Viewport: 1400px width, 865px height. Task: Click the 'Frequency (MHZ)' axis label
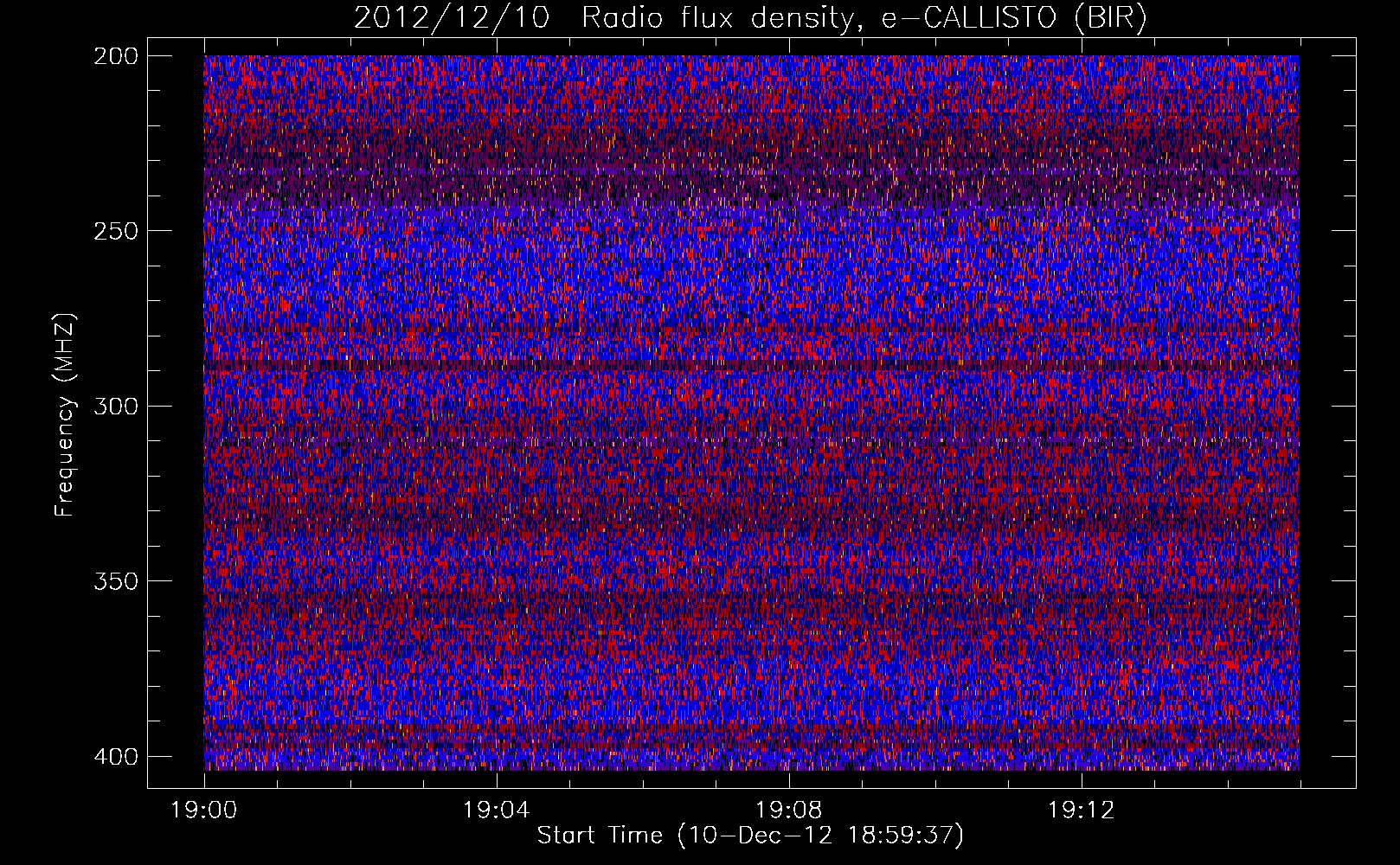(x=65, y=414)
